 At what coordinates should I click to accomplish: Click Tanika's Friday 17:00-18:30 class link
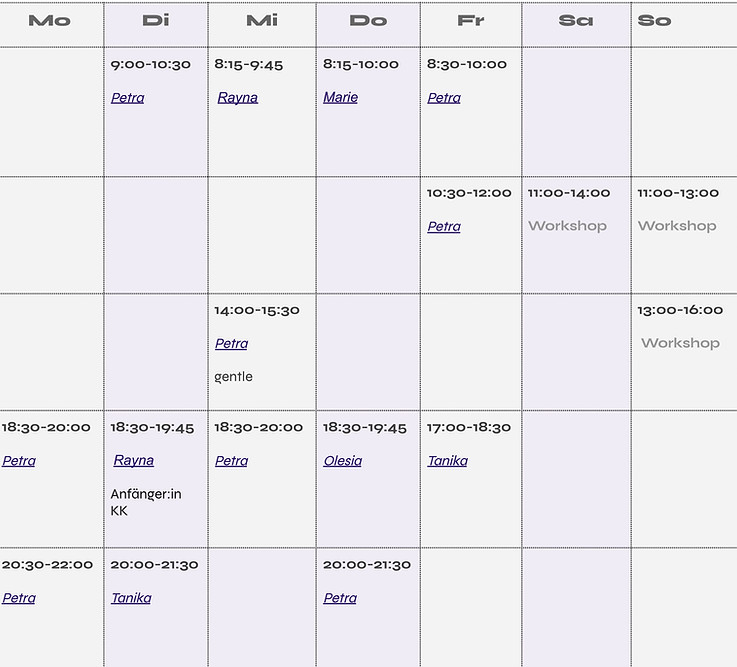[447, 461]
